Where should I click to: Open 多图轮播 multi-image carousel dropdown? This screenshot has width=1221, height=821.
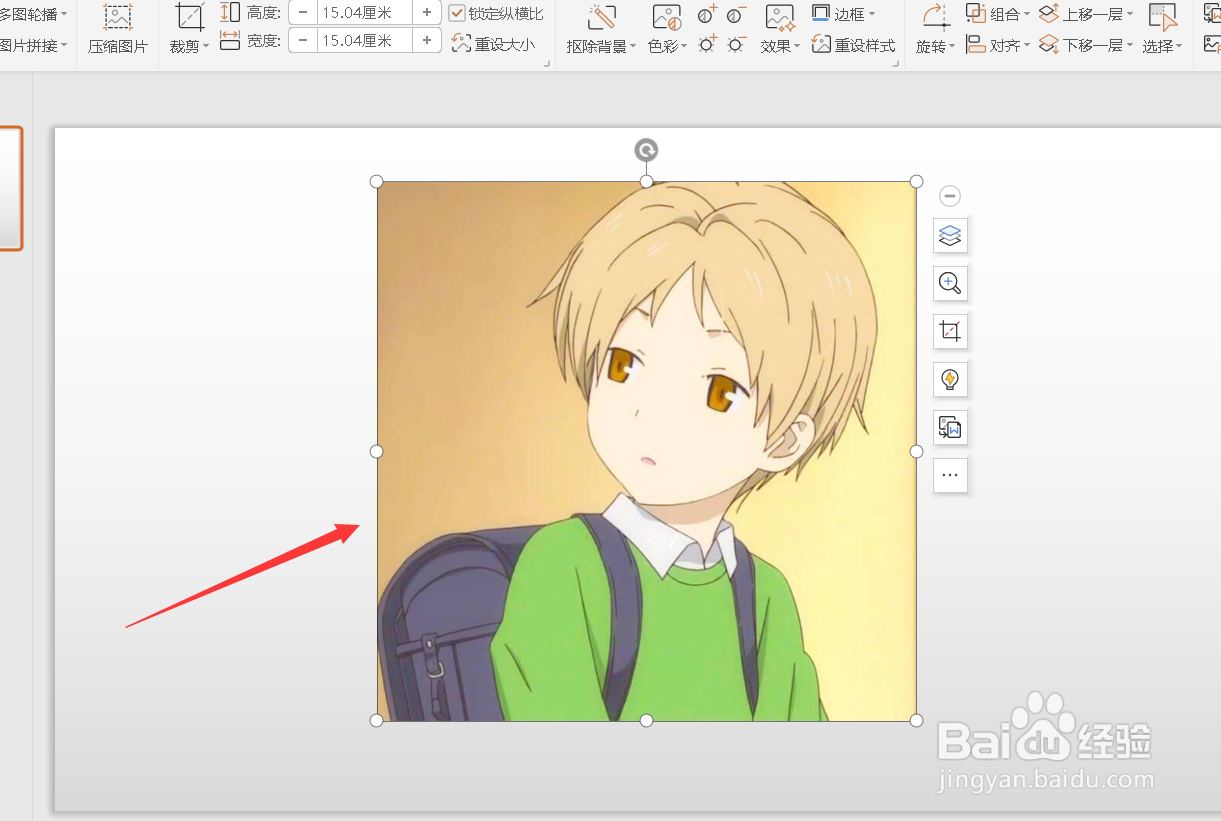(x=34, y=14)
